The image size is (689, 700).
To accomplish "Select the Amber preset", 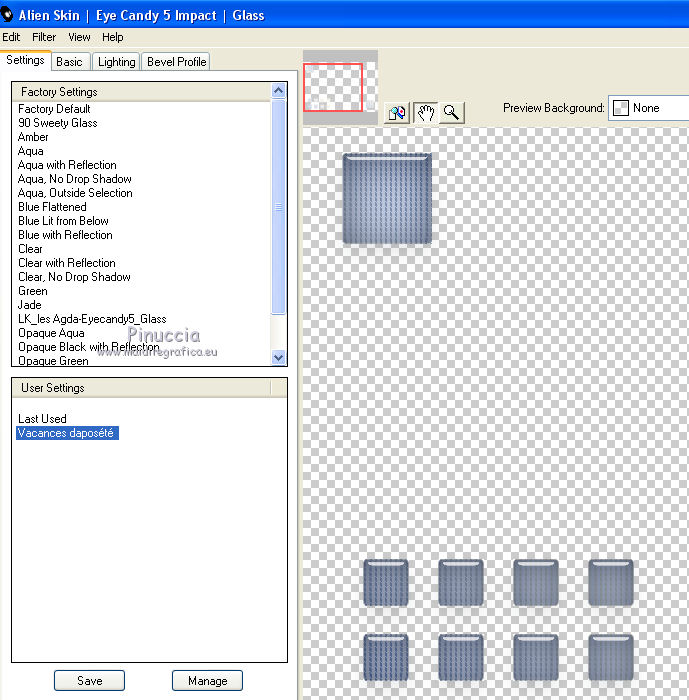I will tap(33, 137).
